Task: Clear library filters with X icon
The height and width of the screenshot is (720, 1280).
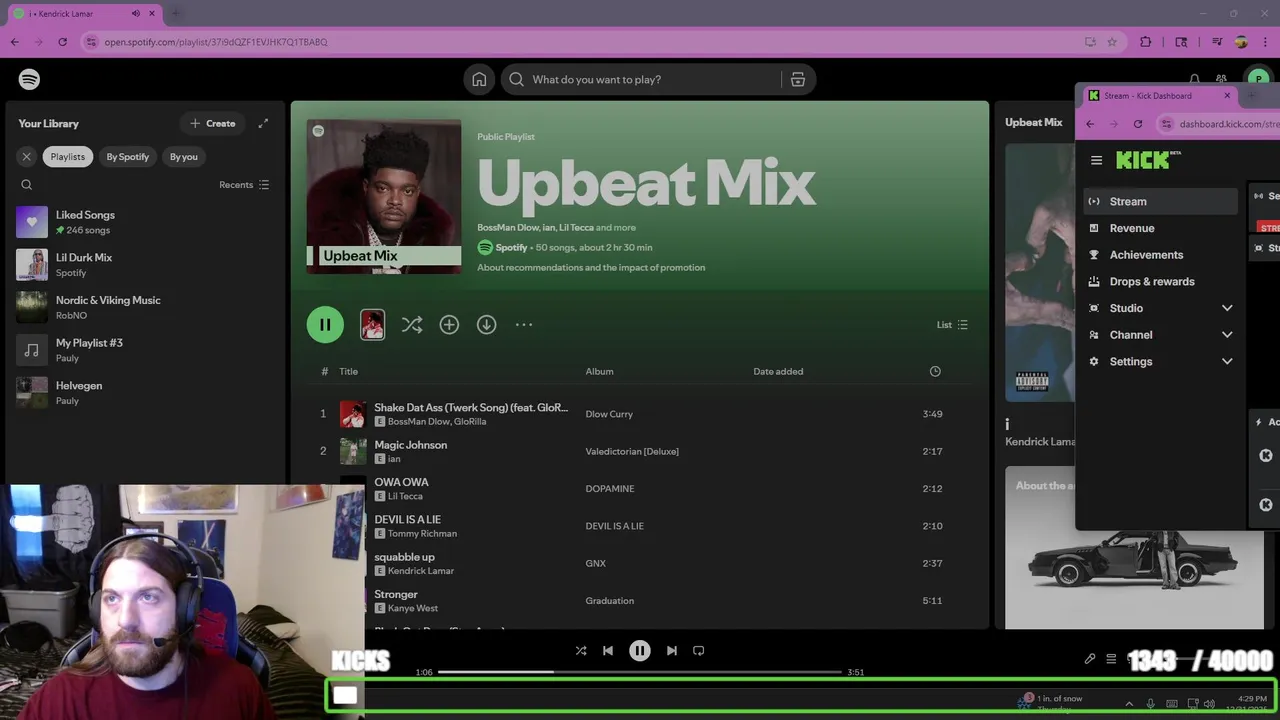Action: pos(27,156)
